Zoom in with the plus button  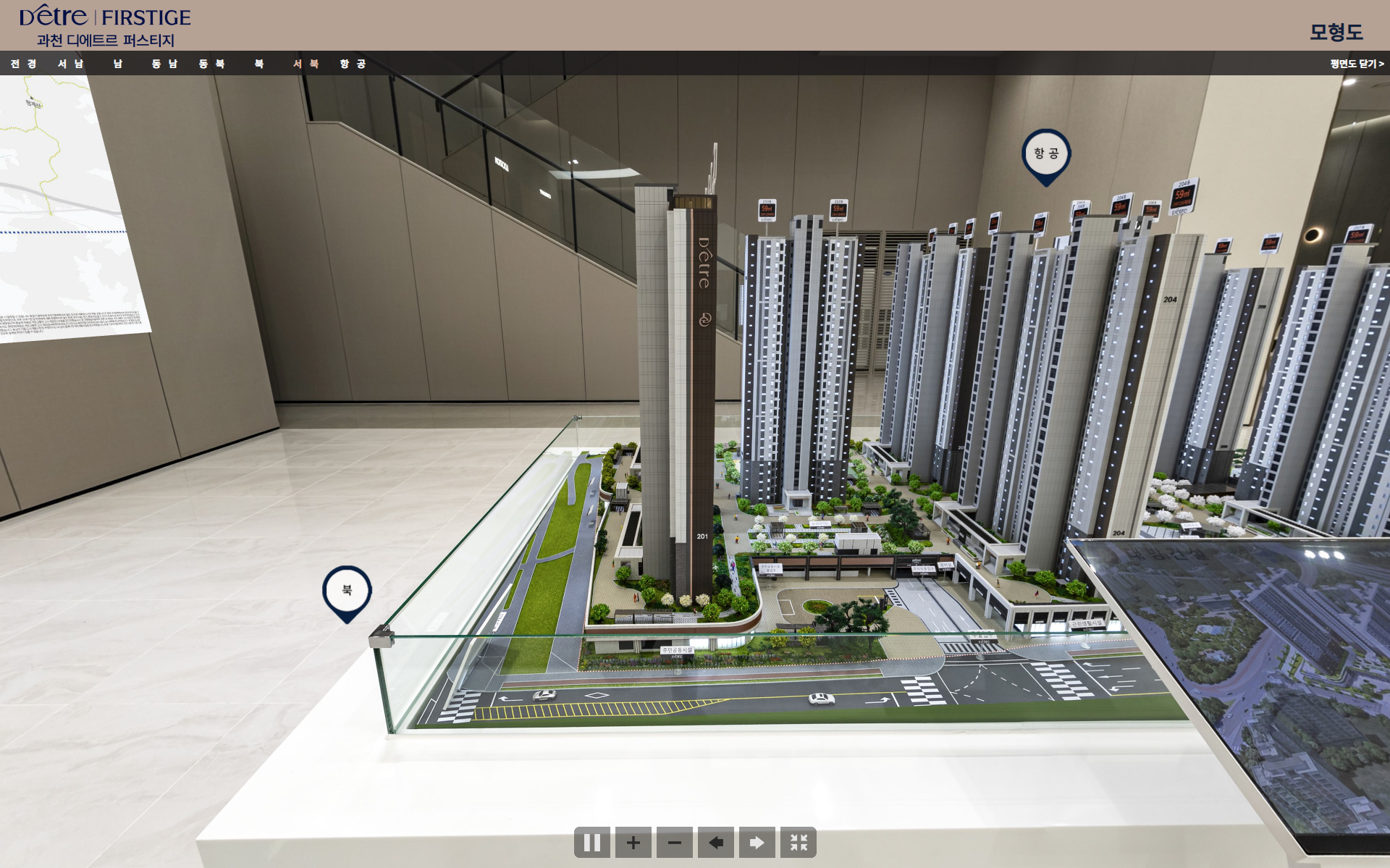tap(633, 843)
